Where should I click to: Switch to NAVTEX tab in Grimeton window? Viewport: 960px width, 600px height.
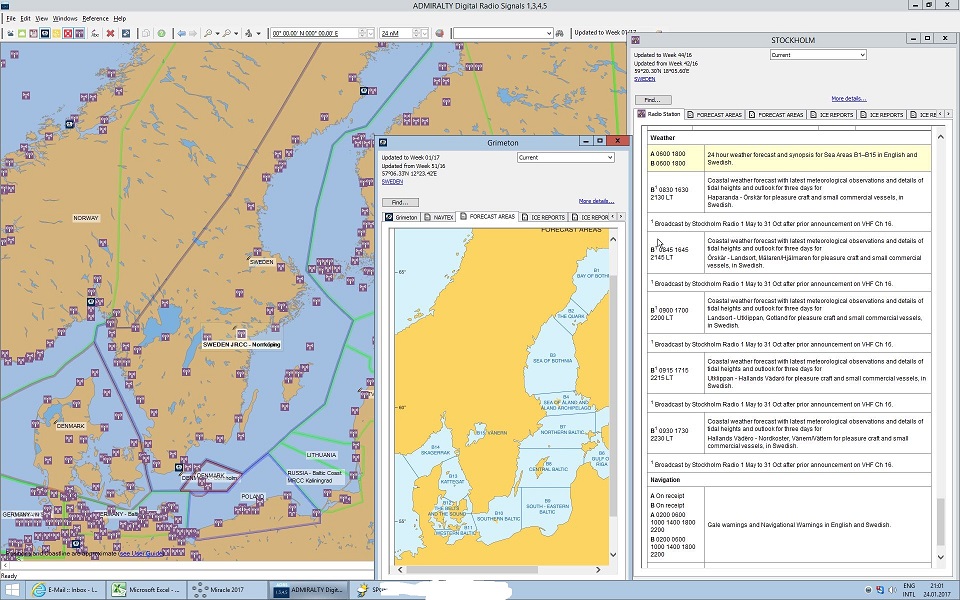(439, 217)
